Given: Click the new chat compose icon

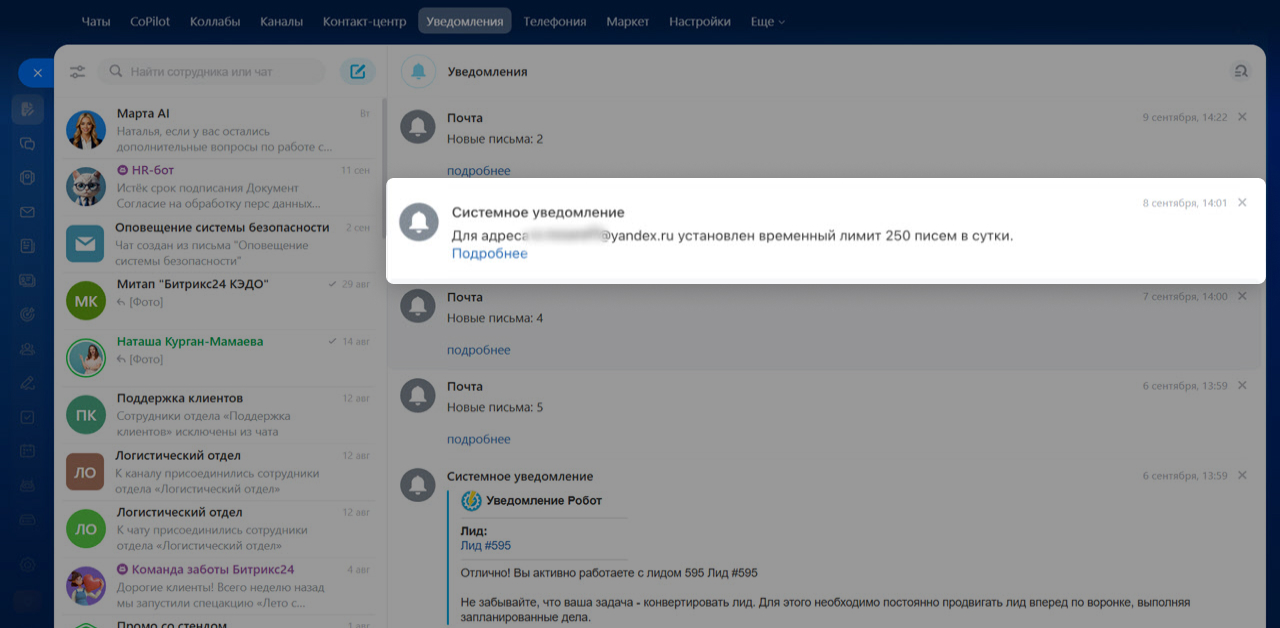Looking at the screenshot, I should [357, 72].
